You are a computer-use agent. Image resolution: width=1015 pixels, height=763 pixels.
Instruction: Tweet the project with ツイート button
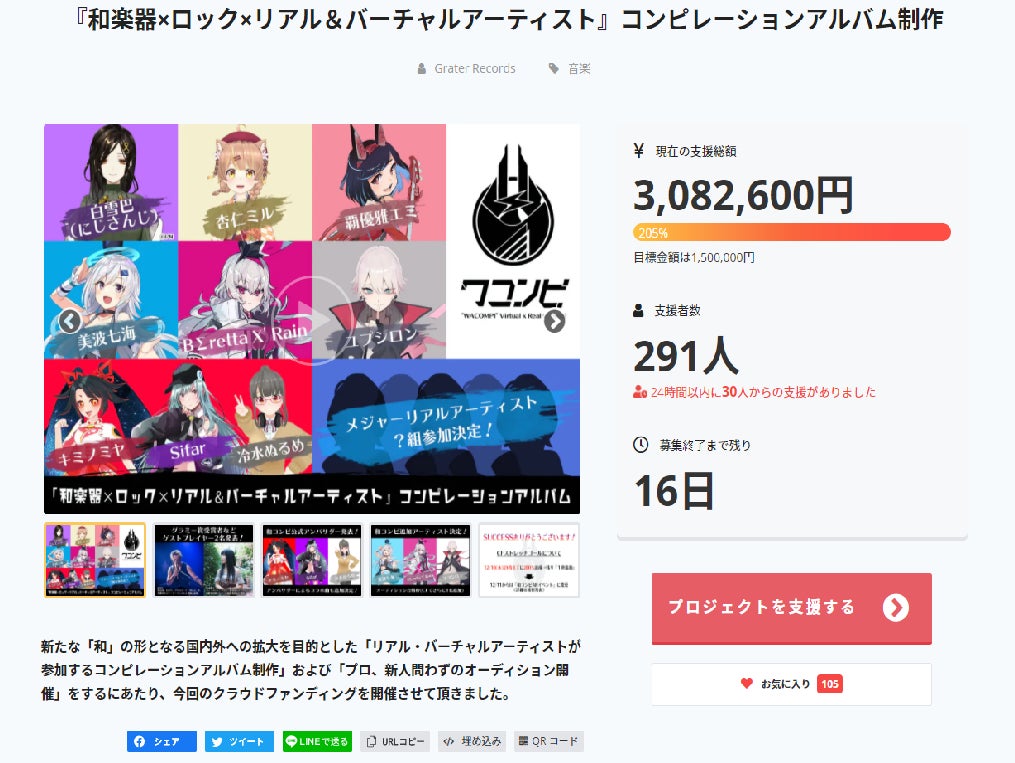point(240,742)
